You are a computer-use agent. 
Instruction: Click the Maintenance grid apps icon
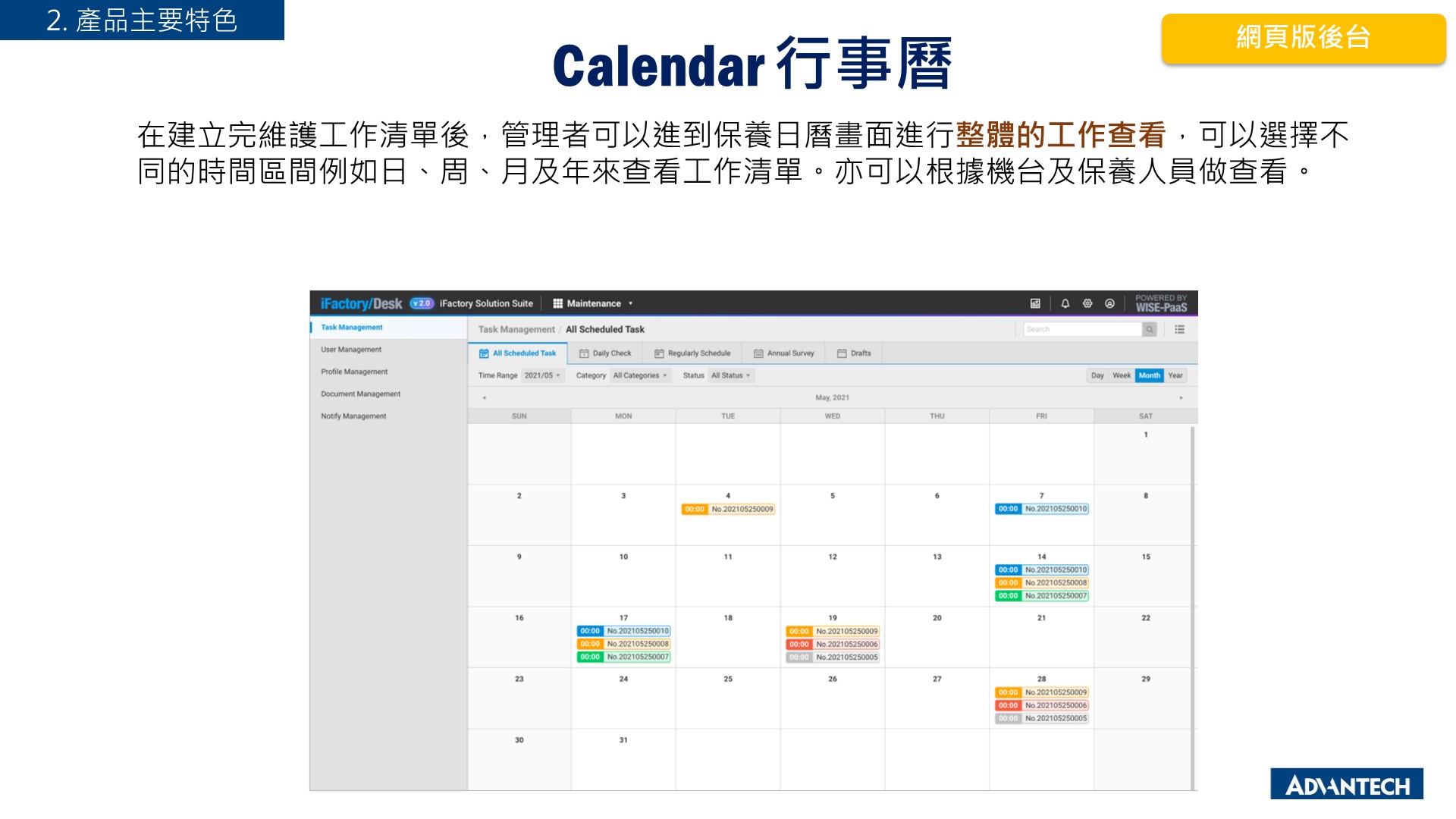(x=557, y=303)
